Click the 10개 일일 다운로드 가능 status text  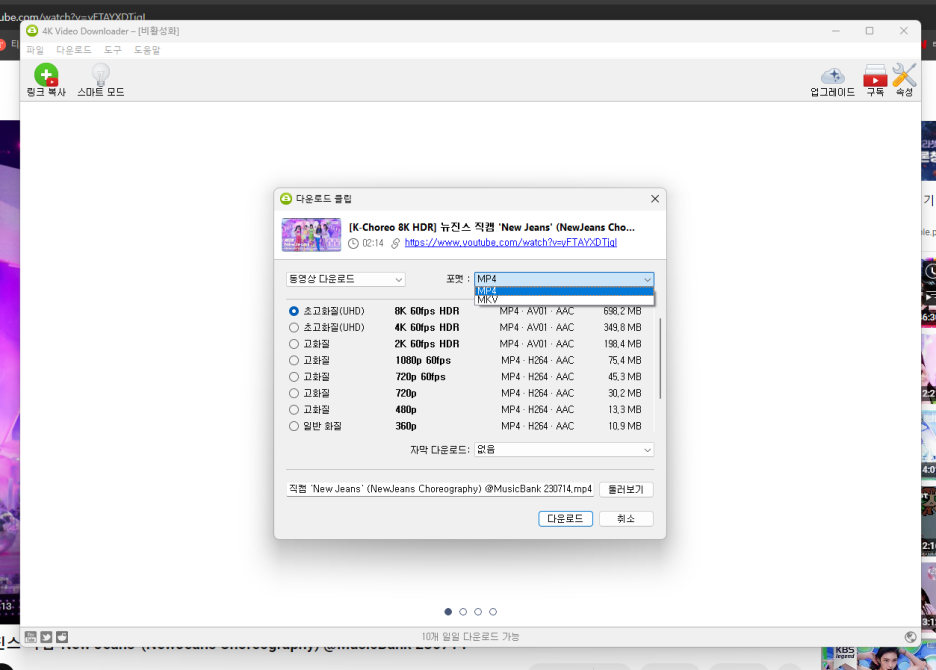pos(470,637)
